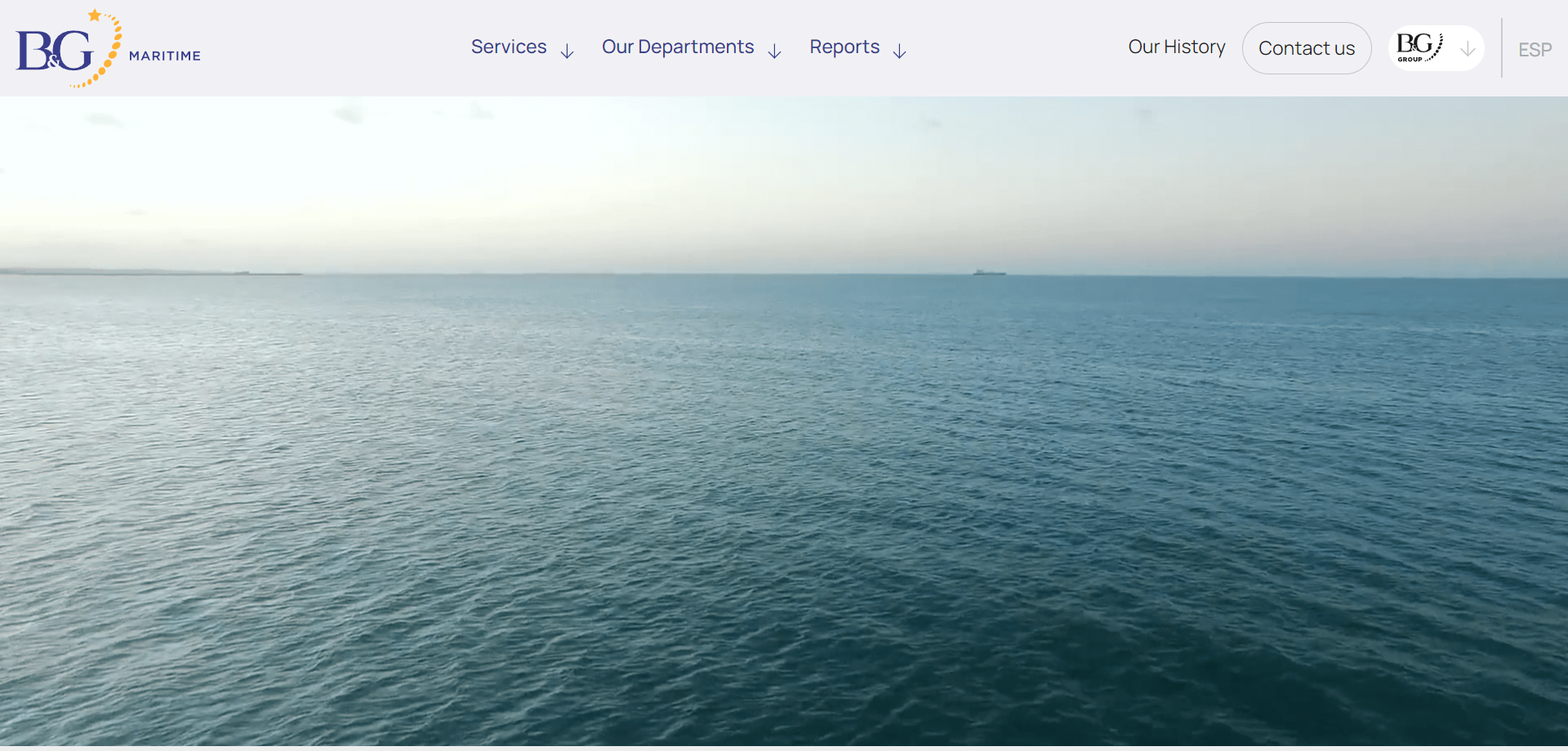Go to the Our History page
Image resolution: width=1568 pixels, height=751 pixels.
coord(1176,47)
